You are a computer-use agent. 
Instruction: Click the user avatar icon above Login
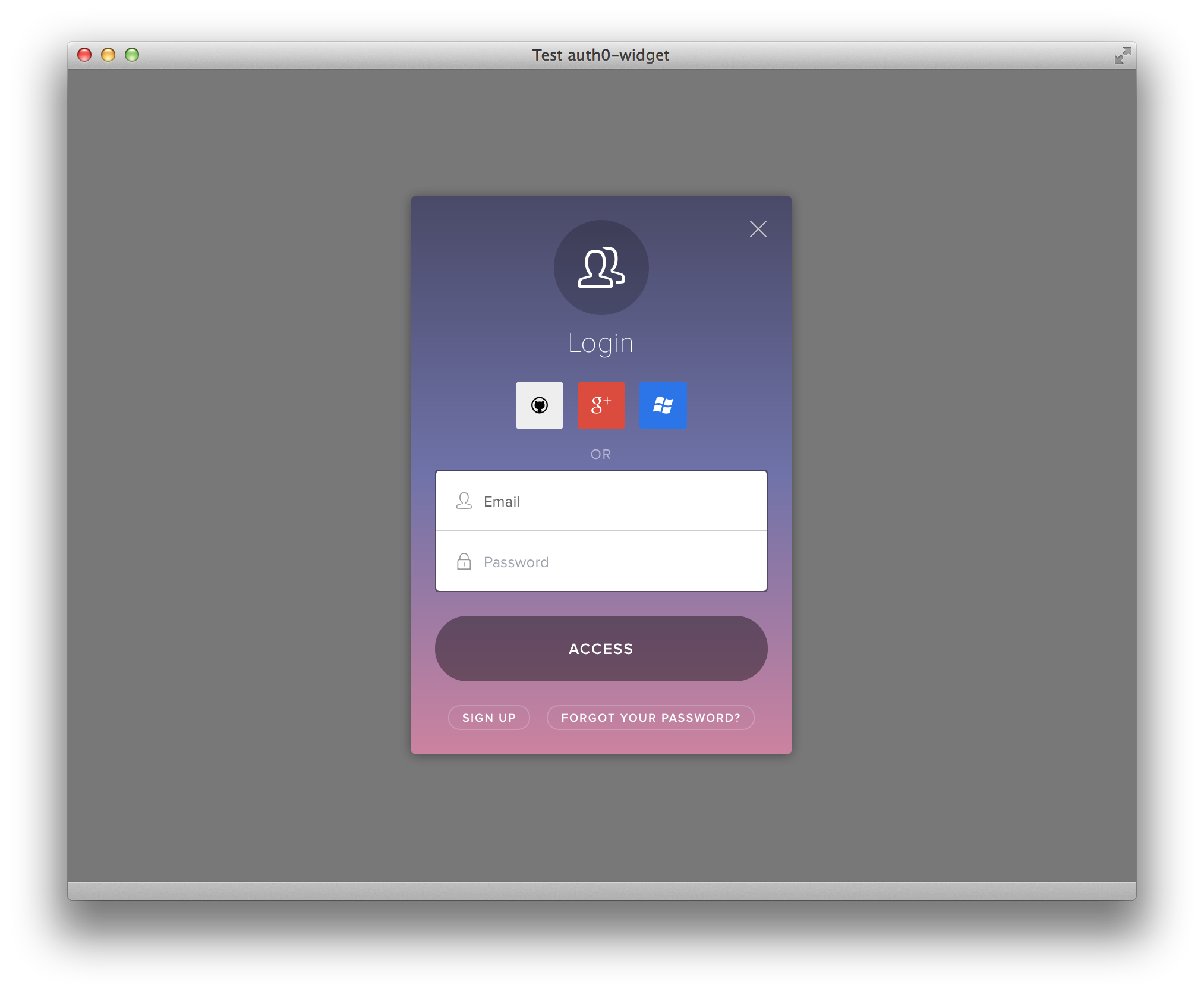tap(601, 268)
